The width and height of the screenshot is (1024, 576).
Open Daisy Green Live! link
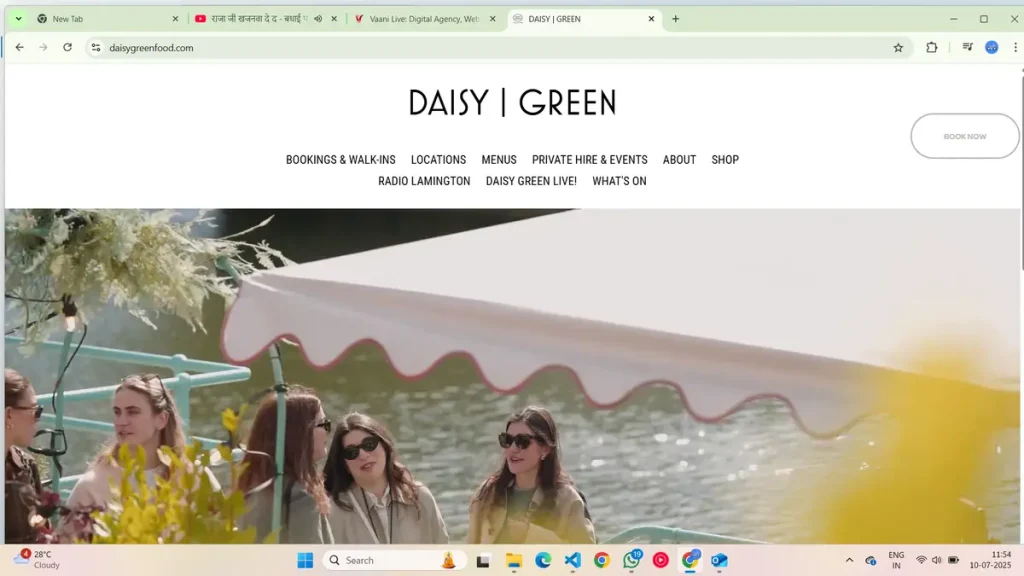tap(531, 181)
